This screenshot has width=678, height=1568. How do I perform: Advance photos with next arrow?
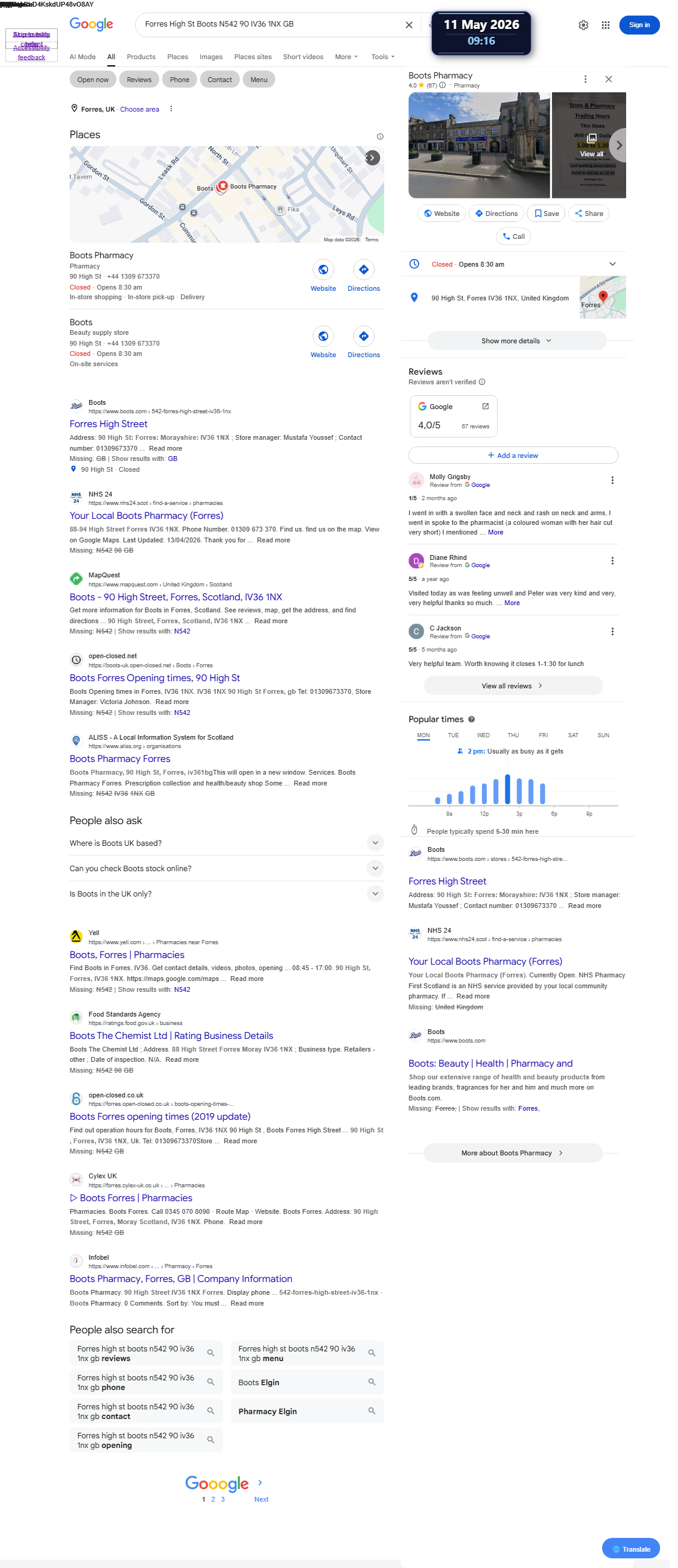626,147
